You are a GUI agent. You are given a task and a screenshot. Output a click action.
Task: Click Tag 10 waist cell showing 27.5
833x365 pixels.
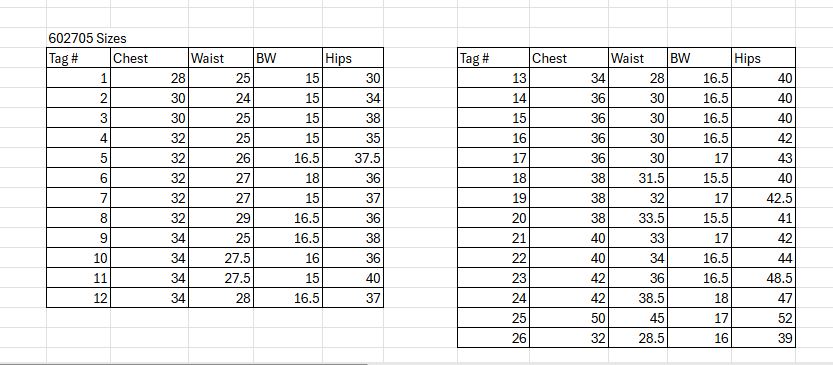[x=220, y=258]
